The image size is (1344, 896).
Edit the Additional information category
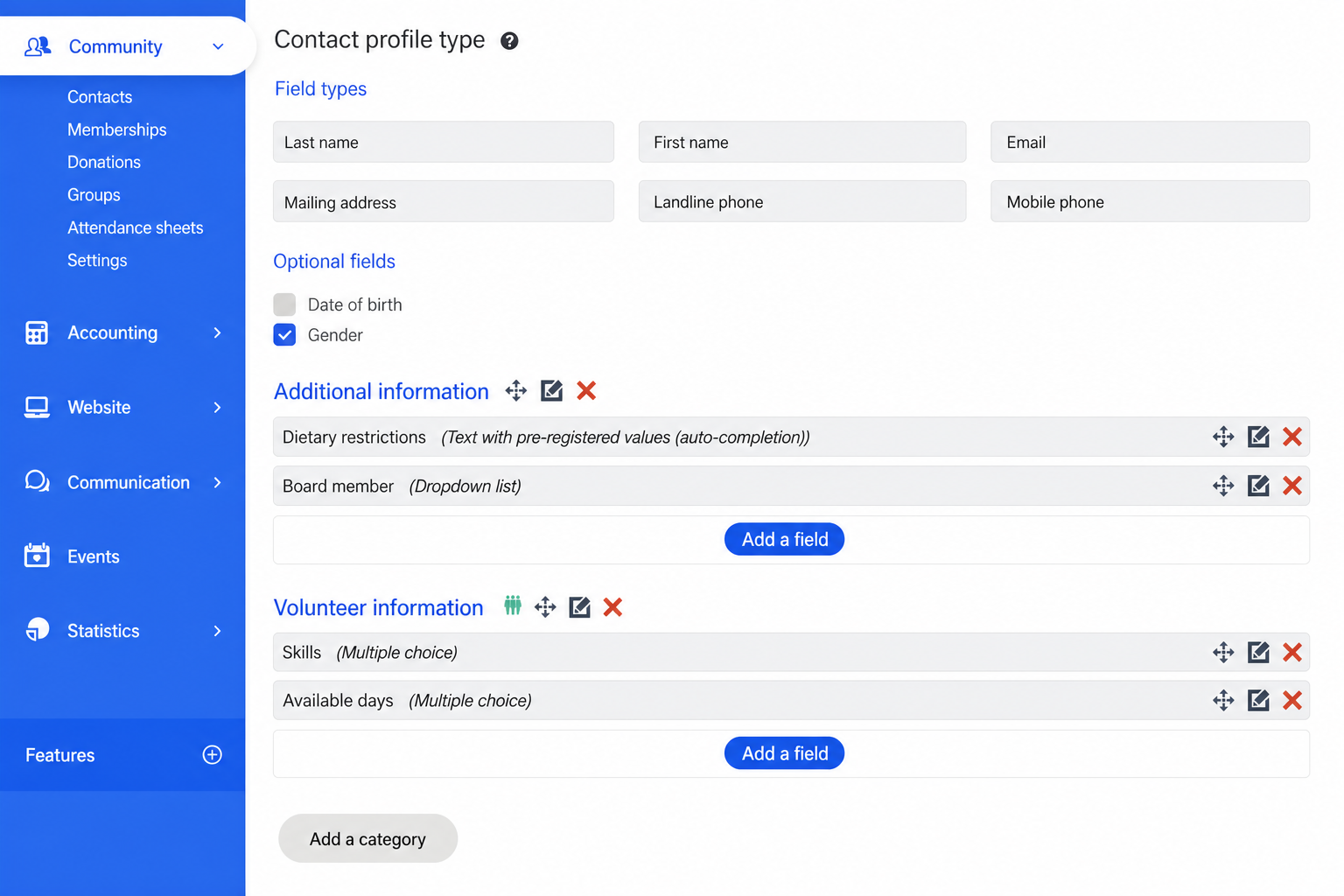(551, 390)
